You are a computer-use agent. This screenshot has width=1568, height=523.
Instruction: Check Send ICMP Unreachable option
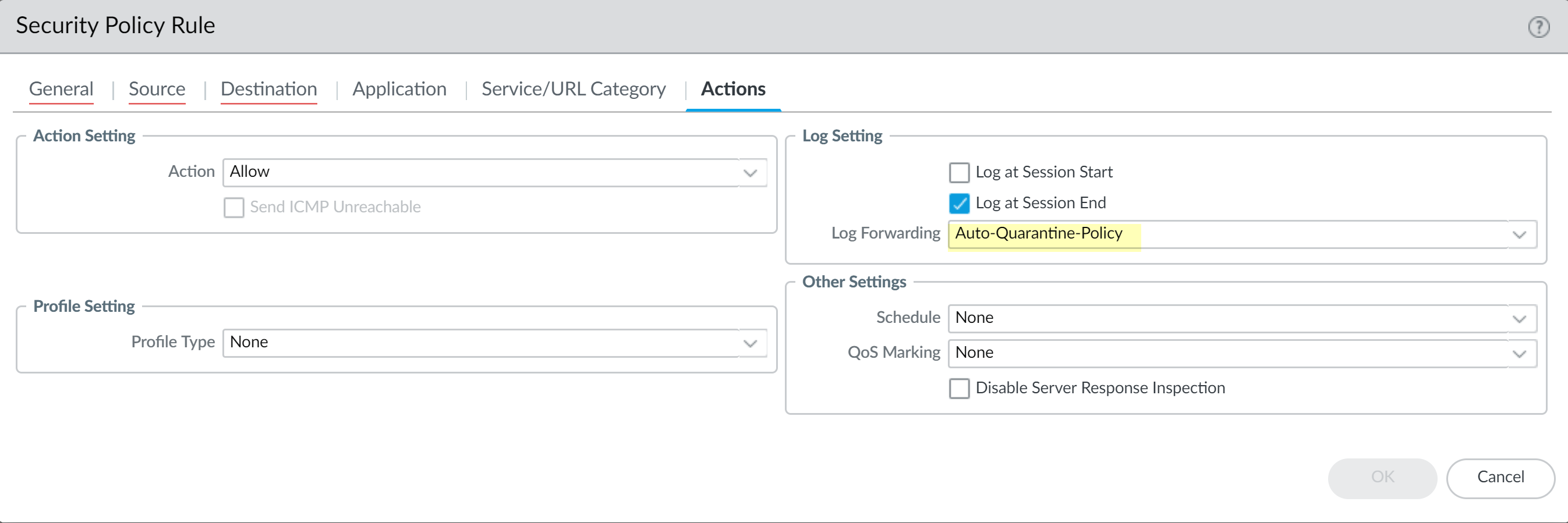[x=233, y=207]
